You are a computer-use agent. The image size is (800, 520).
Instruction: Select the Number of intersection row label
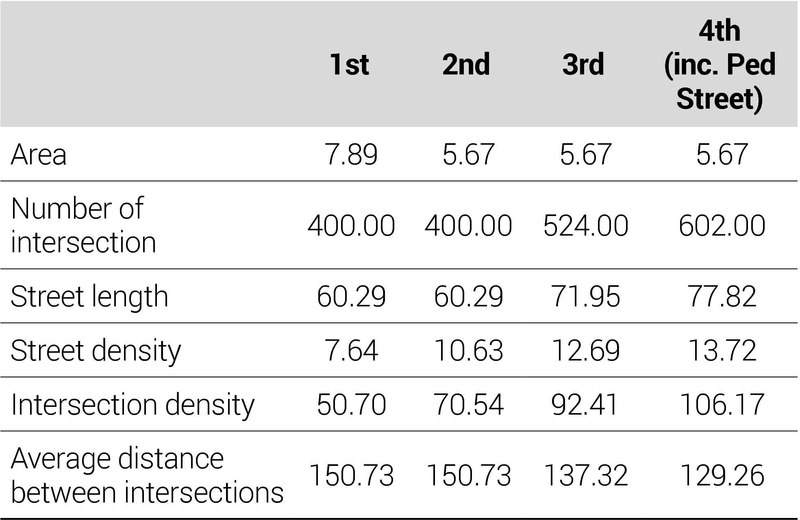coord(82,225)
